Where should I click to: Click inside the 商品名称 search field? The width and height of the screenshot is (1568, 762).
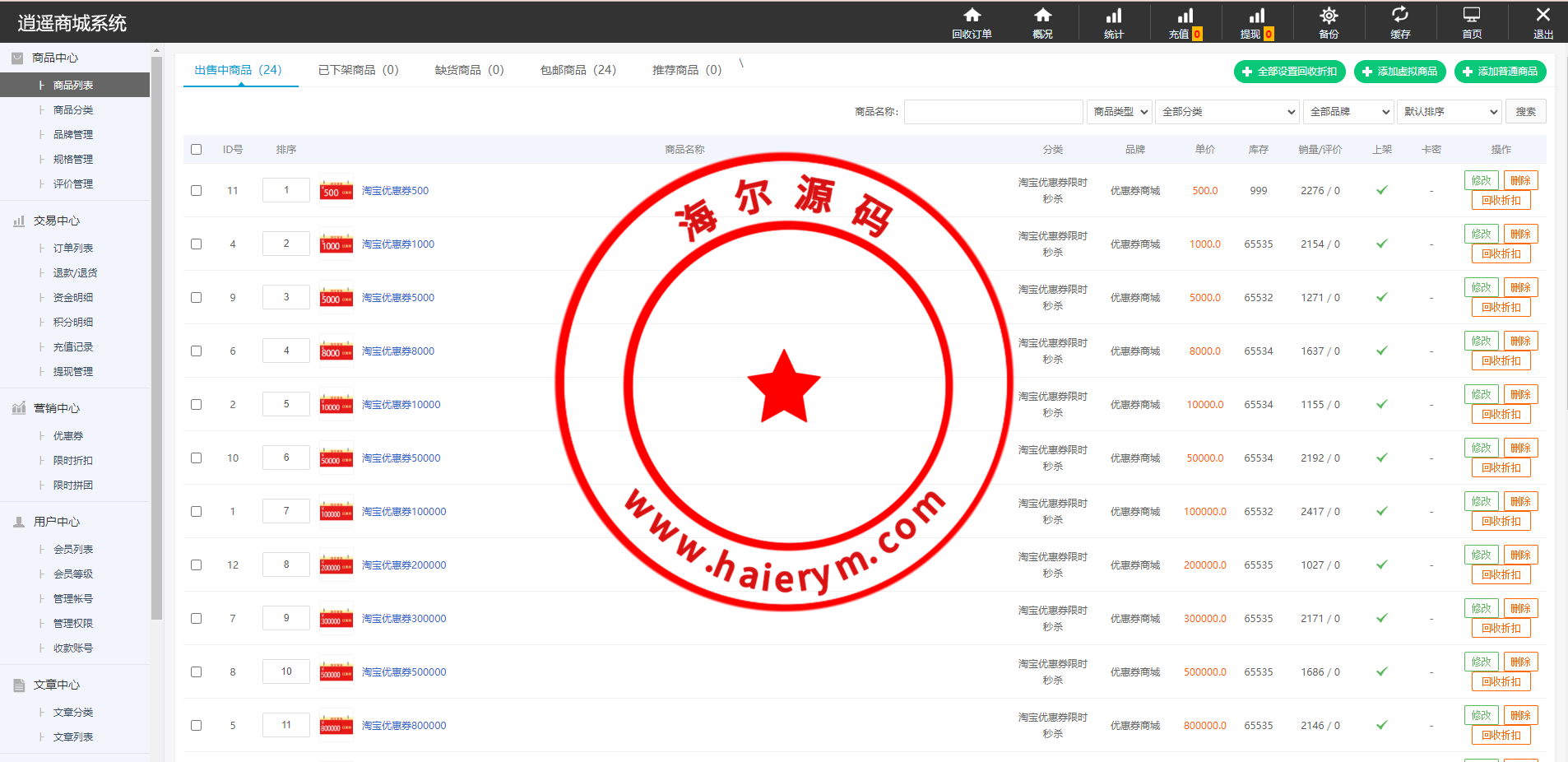(x=993, y=111)
